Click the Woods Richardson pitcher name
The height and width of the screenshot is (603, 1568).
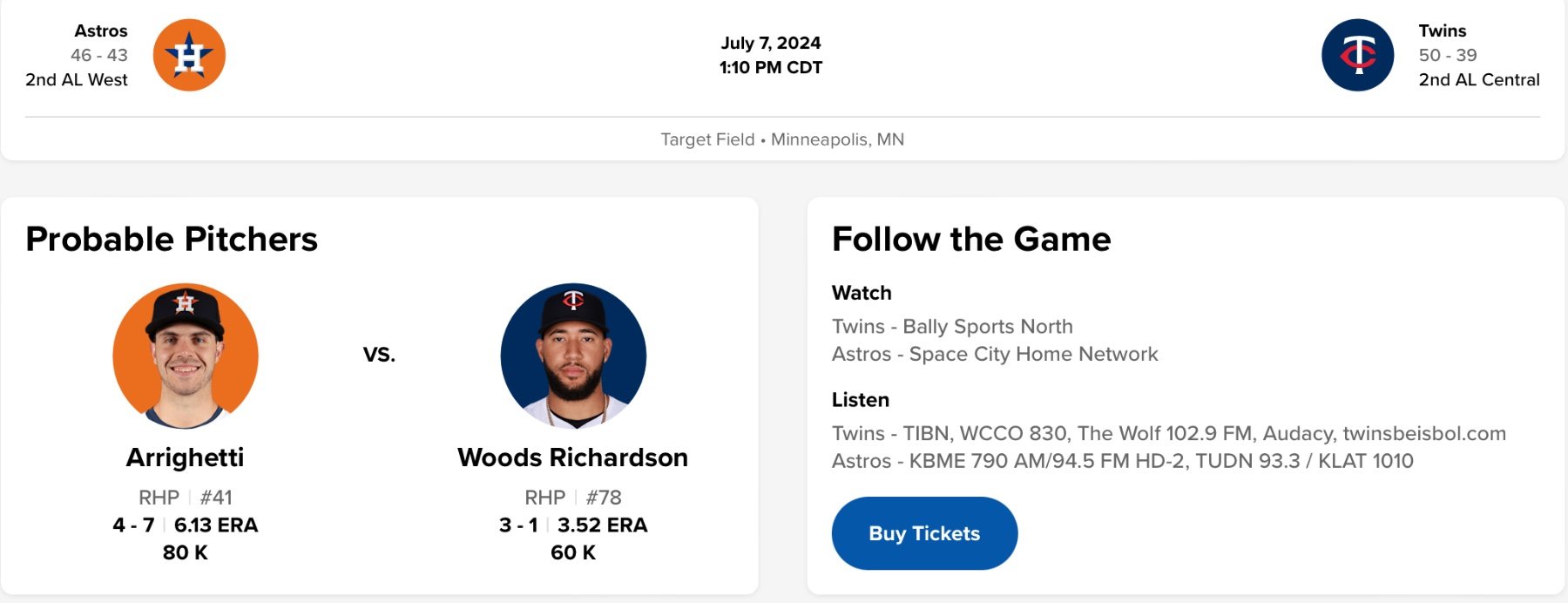pyautogui.click(x=573, y=457)
